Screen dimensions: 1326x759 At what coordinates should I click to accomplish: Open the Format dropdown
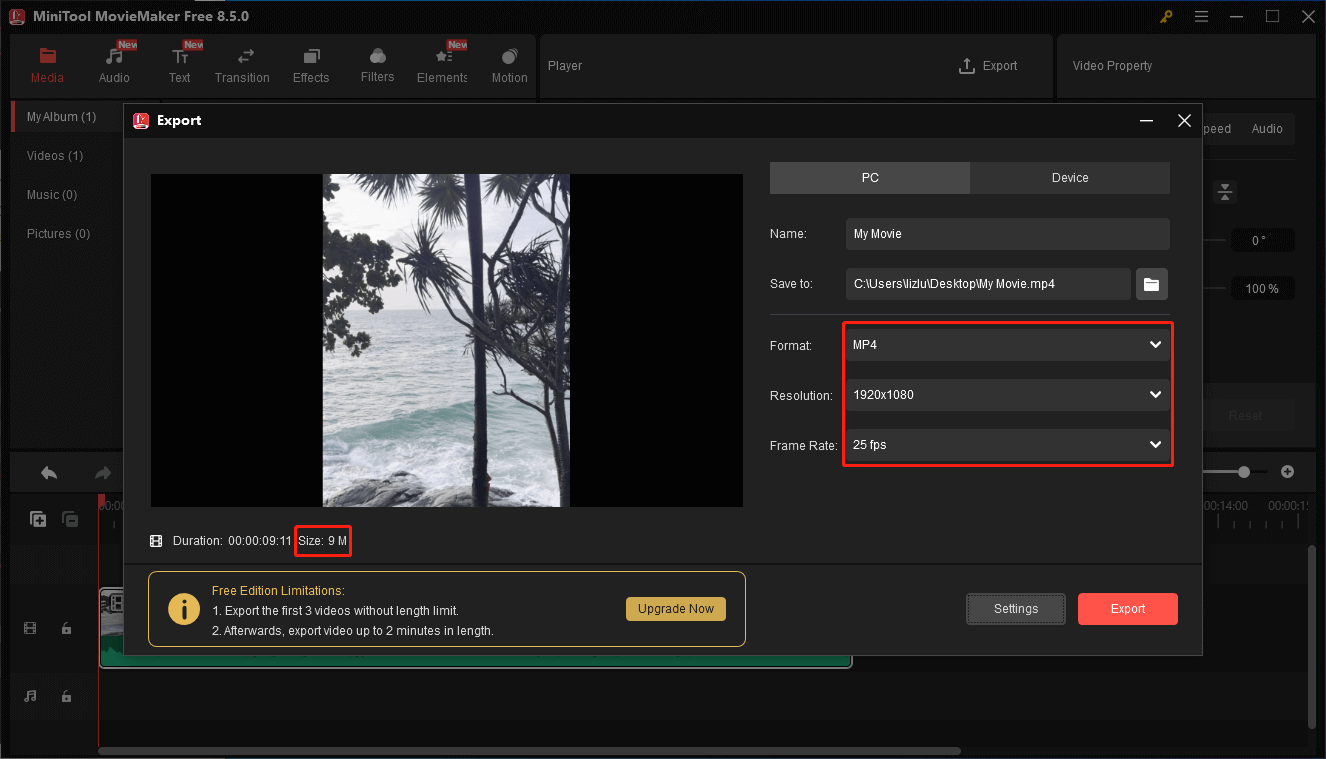[1006, 344]
